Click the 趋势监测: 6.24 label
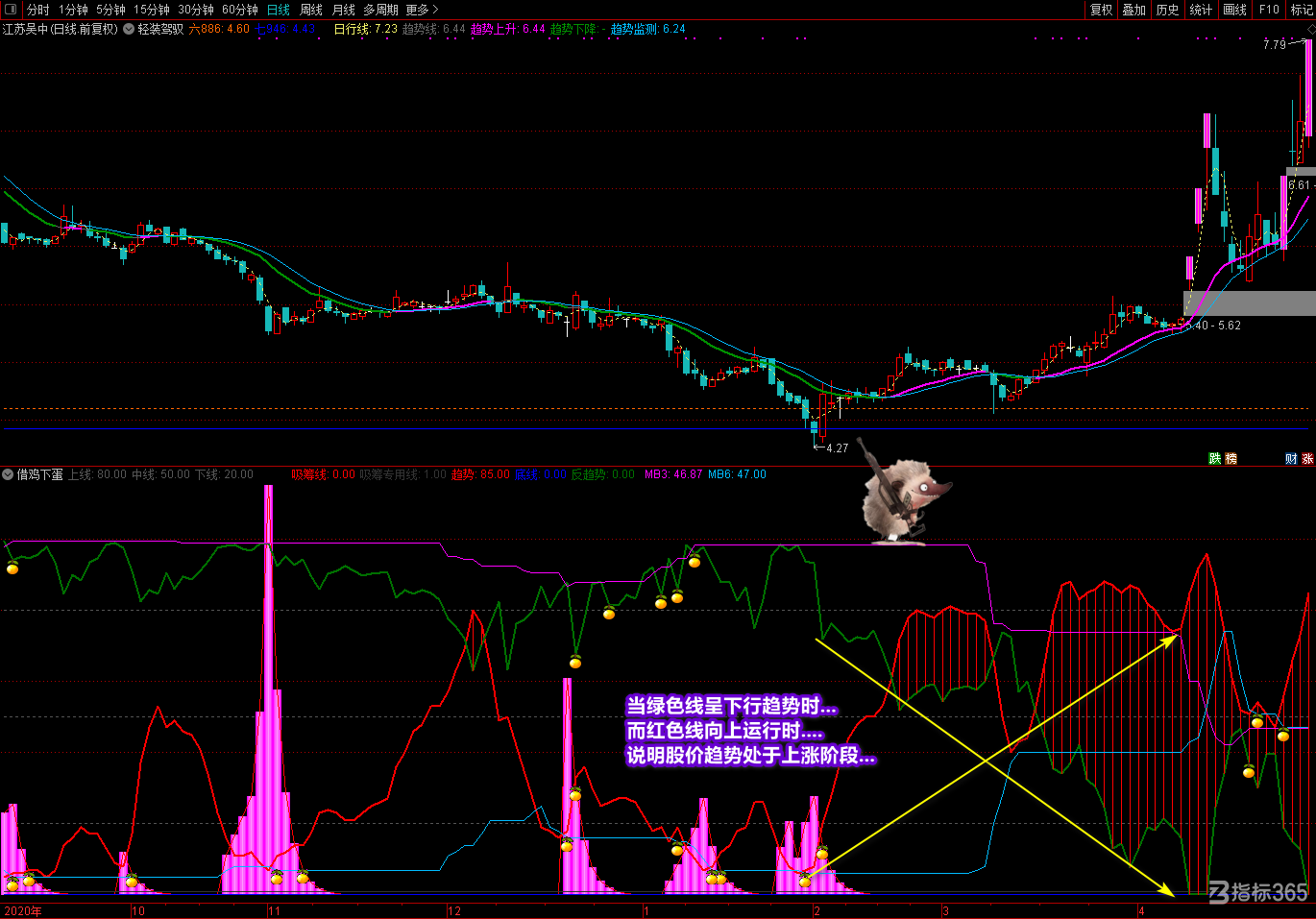This screenshot has width=1316, height=919. point(647,29)
